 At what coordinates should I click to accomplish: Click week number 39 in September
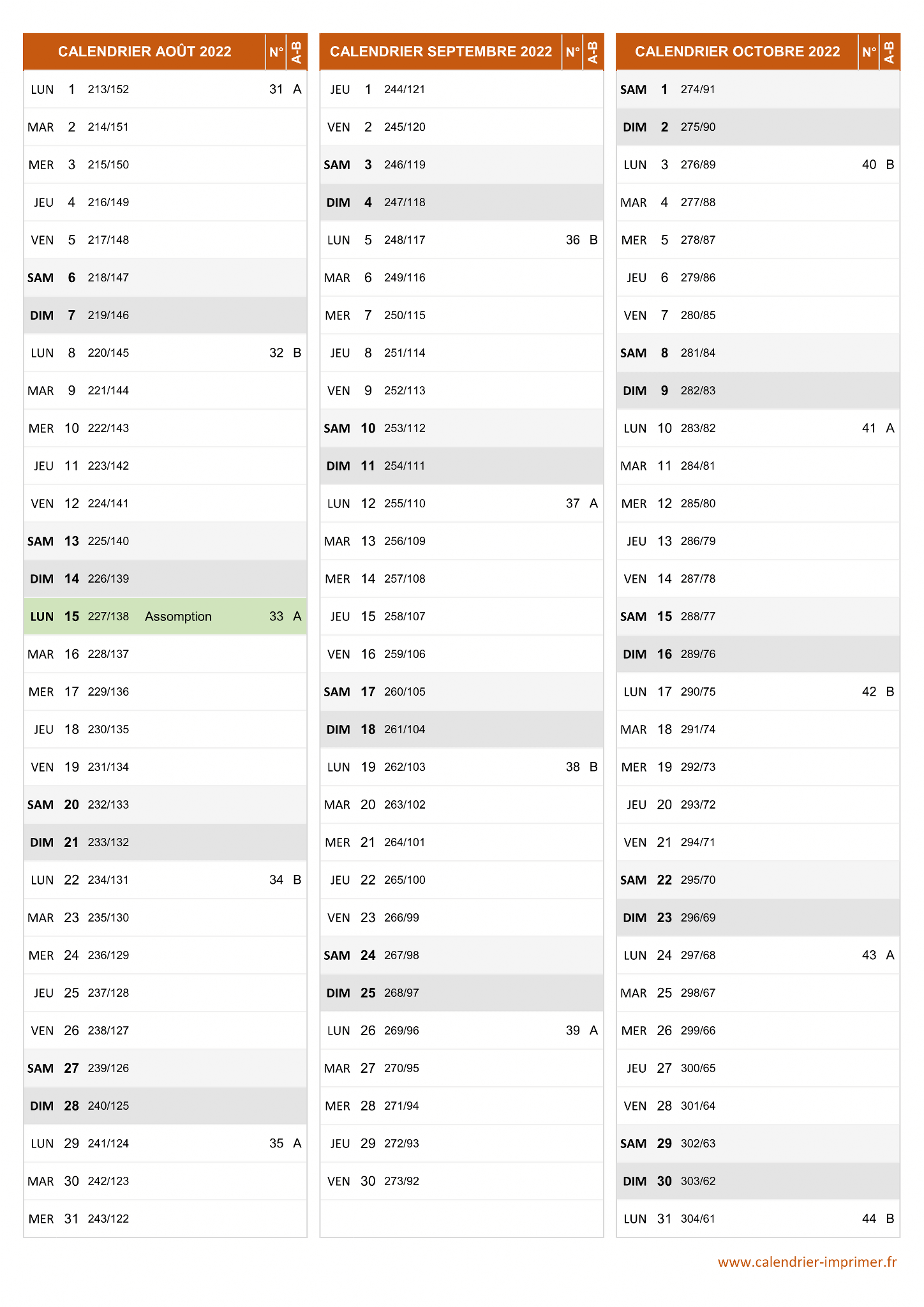point(573,1031)
